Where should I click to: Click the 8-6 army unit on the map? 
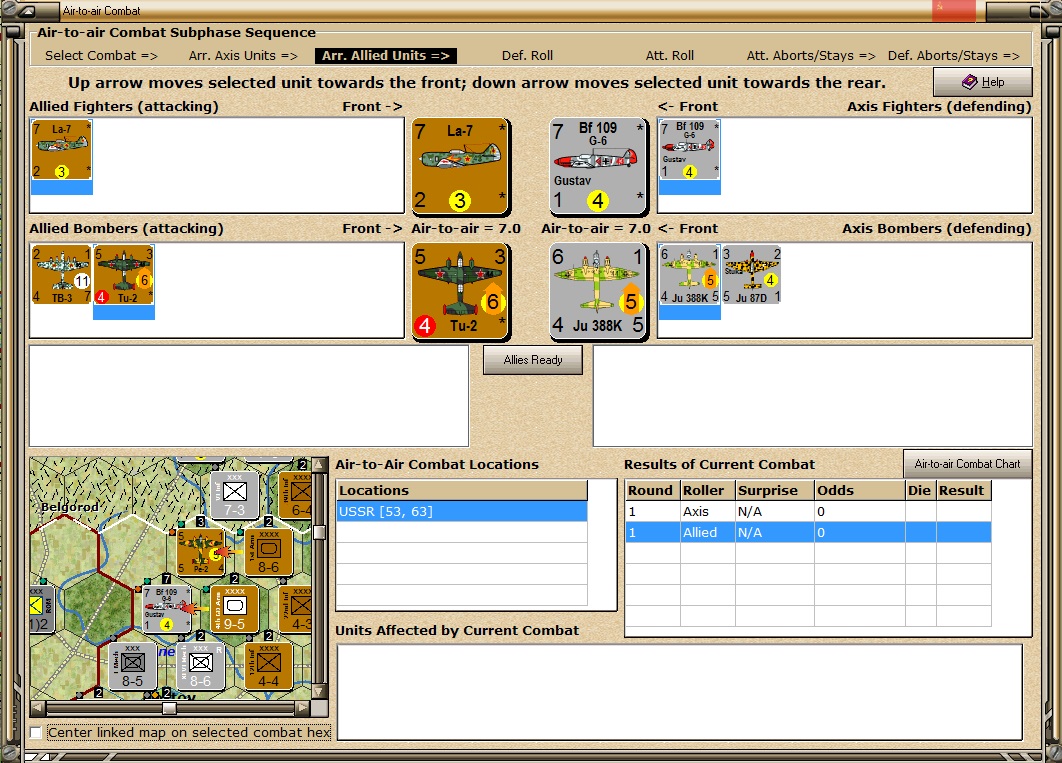tap(268, 552)
